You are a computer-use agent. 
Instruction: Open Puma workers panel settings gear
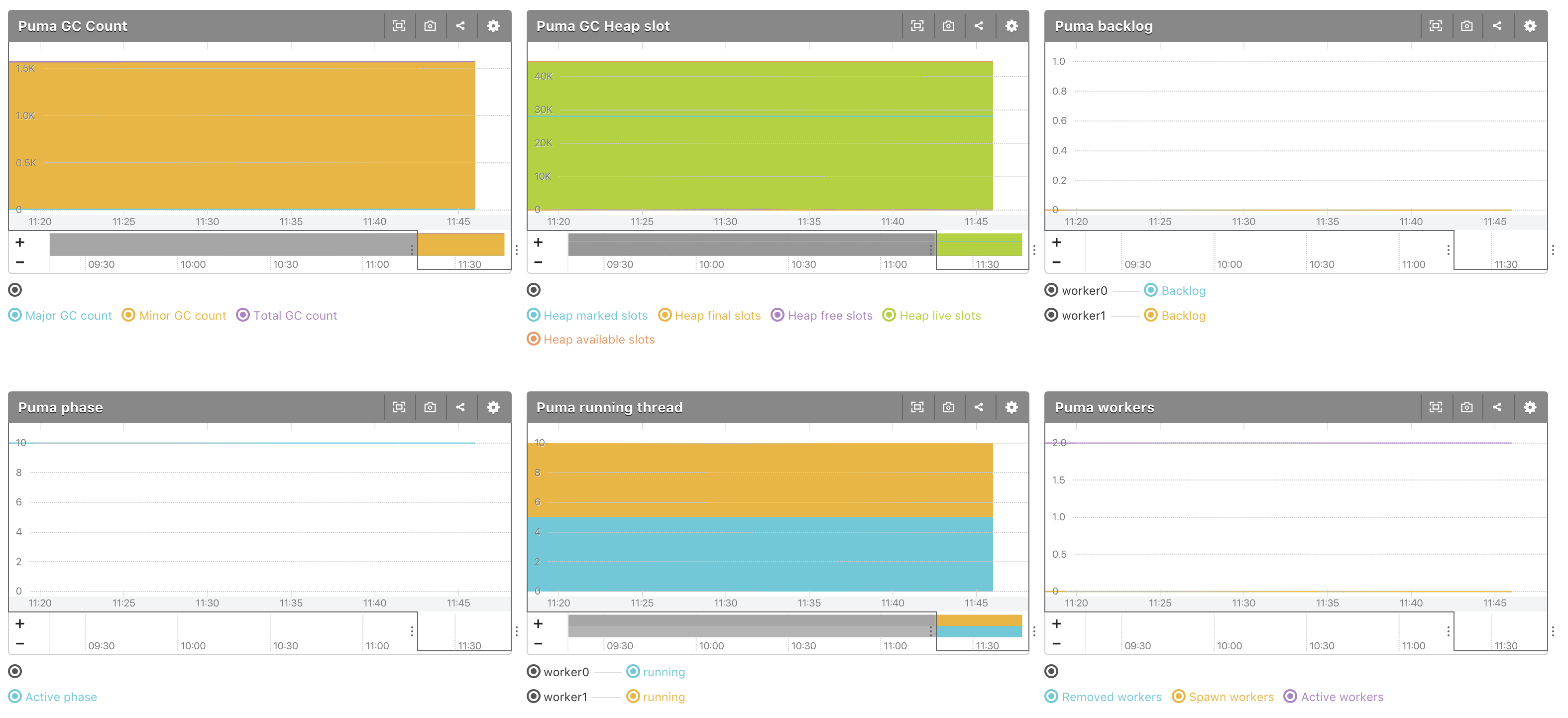pos(1530,407)
